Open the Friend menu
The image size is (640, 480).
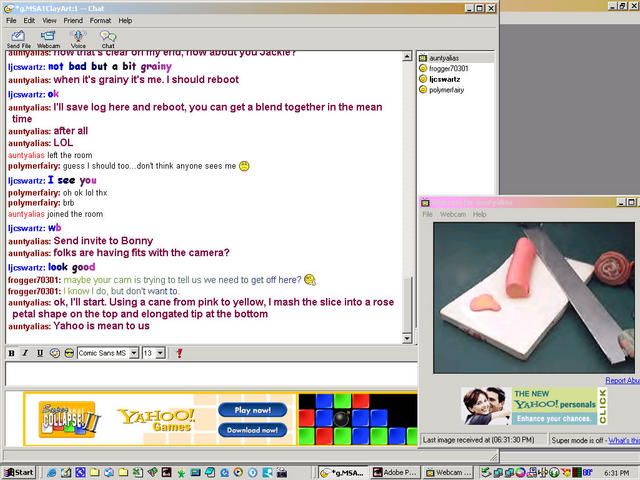click(73, 20)
